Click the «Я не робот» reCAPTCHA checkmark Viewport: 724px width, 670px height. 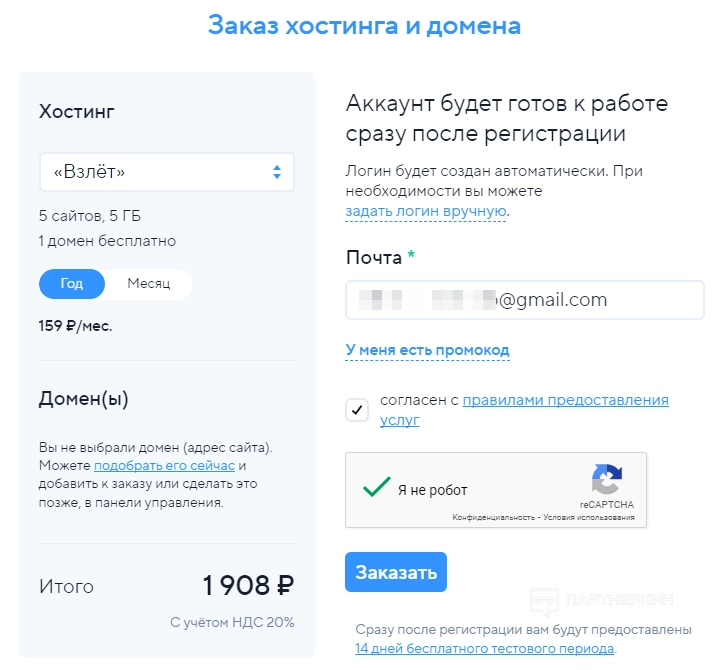point(376,489)
